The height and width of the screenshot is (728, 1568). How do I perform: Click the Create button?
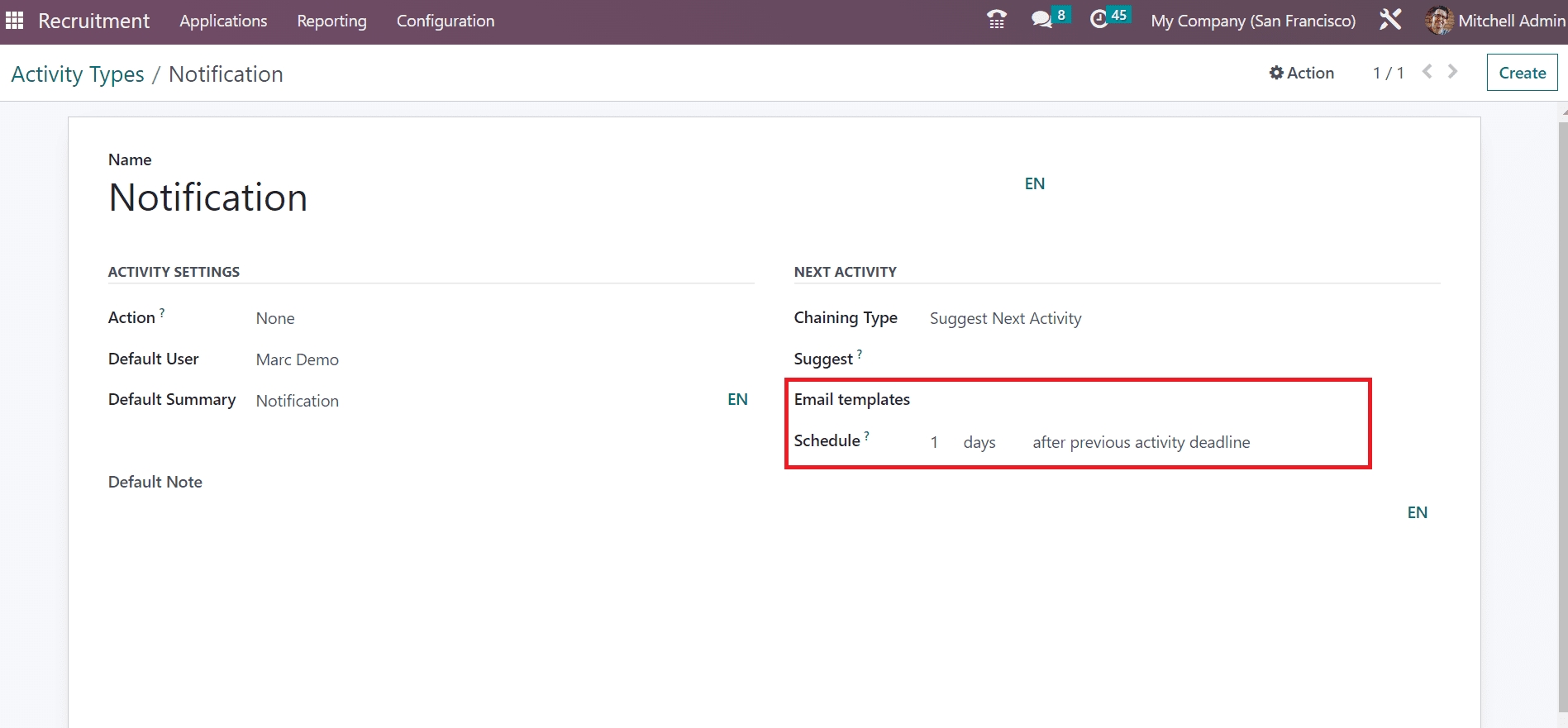pos(1522,73)
